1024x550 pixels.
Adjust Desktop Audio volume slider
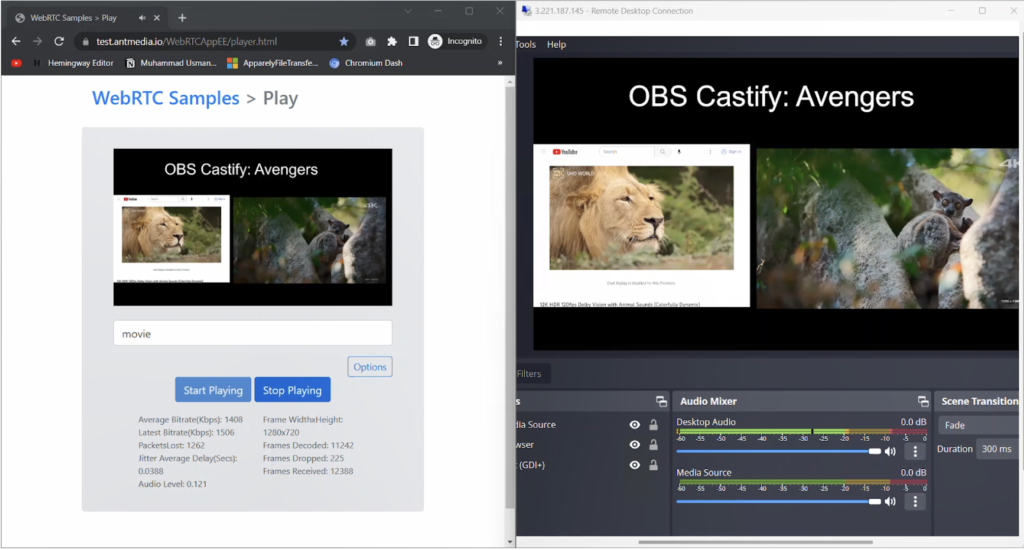778,451
